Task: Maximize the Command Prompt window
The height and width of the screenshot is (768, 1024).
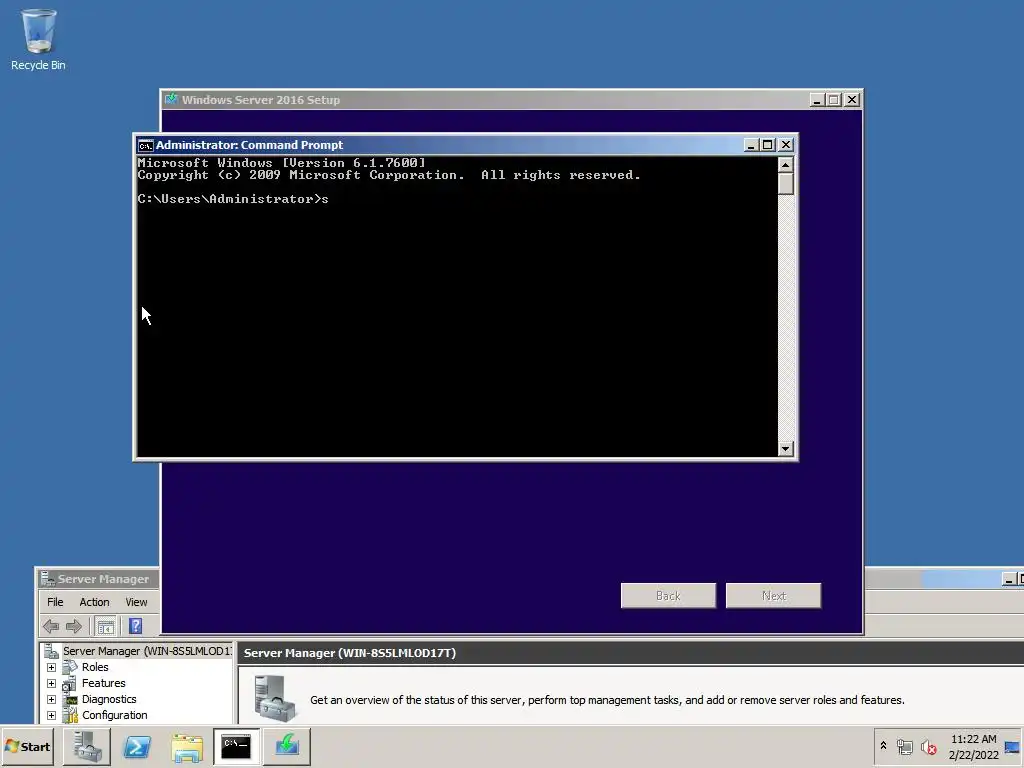Action: coord(768,144)
